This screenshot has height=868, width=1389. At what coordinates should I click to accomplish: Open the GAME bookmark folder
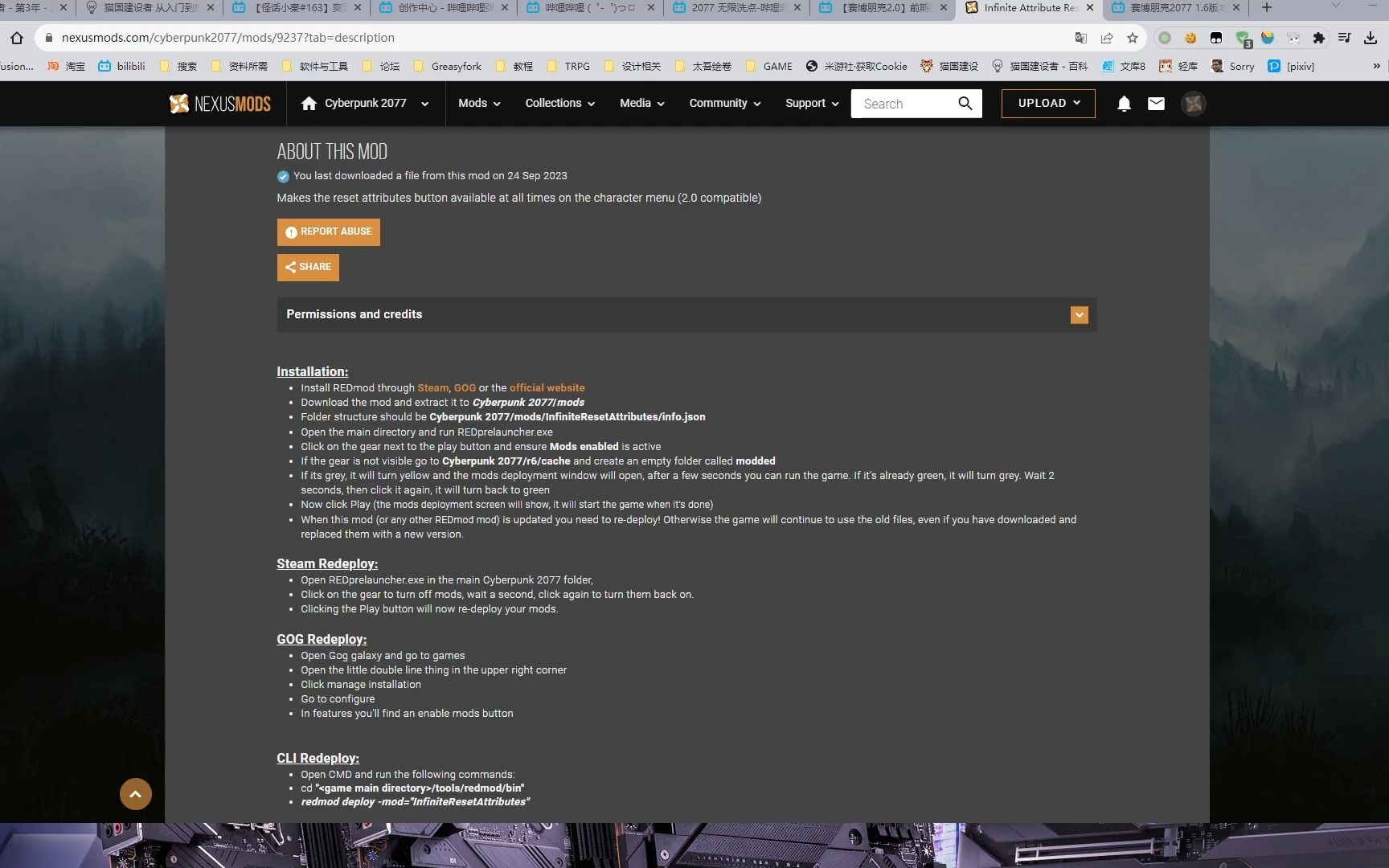point(769,66)
